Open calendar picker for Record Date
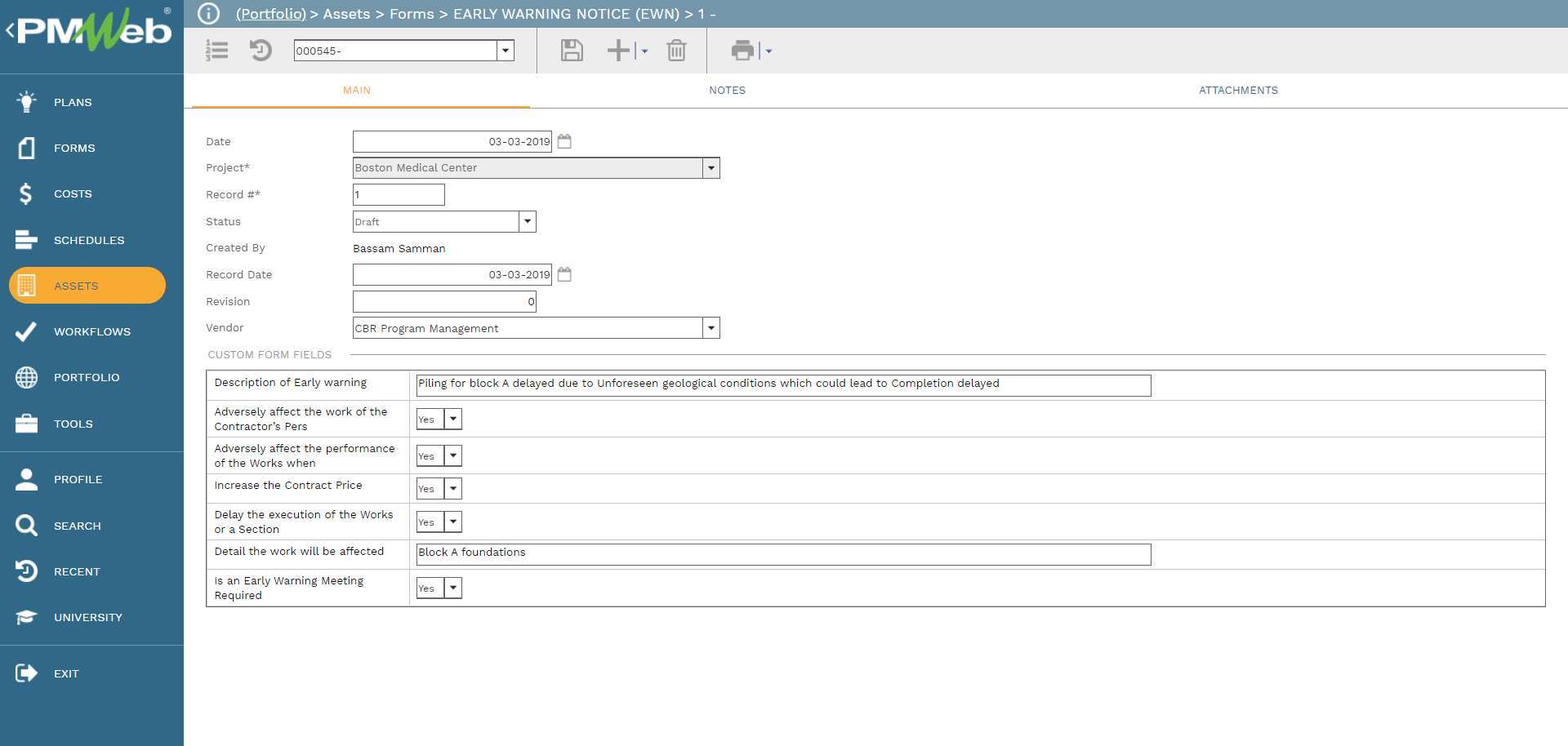Viewport: 1568px width, 746px height. tap(564, 274)
